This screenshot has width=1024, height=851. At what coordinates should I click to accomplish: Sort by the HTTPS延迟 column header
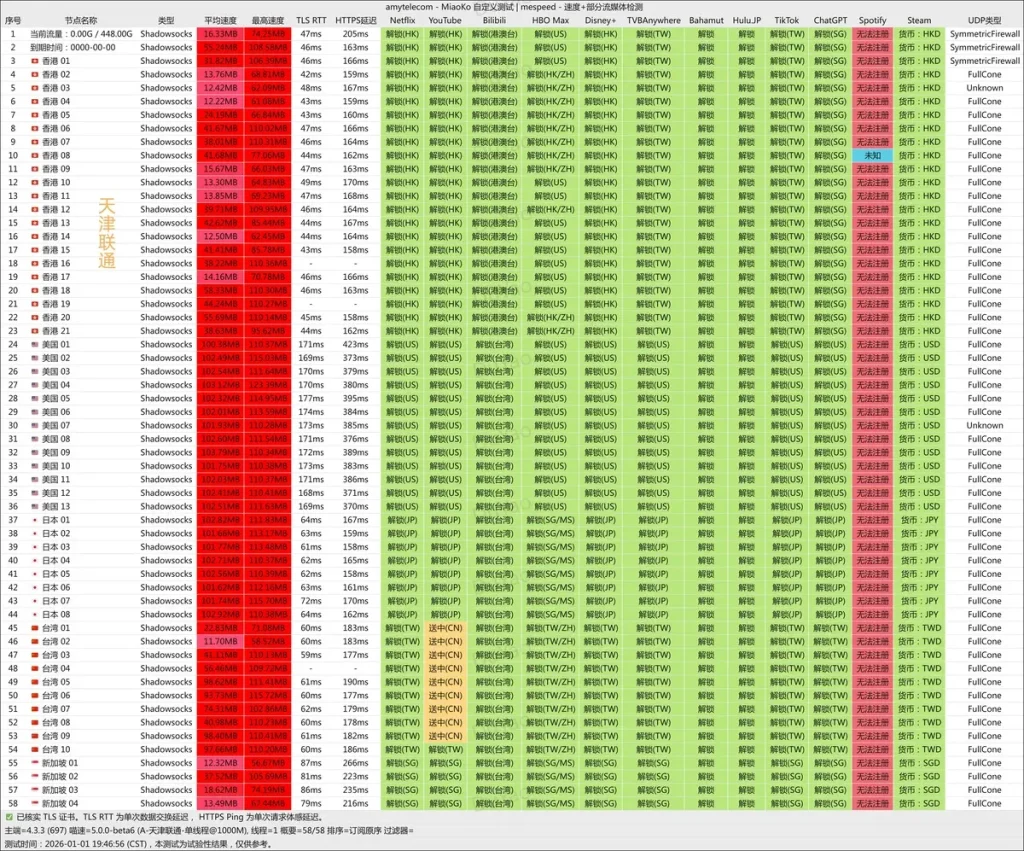[x=355, y=20]
